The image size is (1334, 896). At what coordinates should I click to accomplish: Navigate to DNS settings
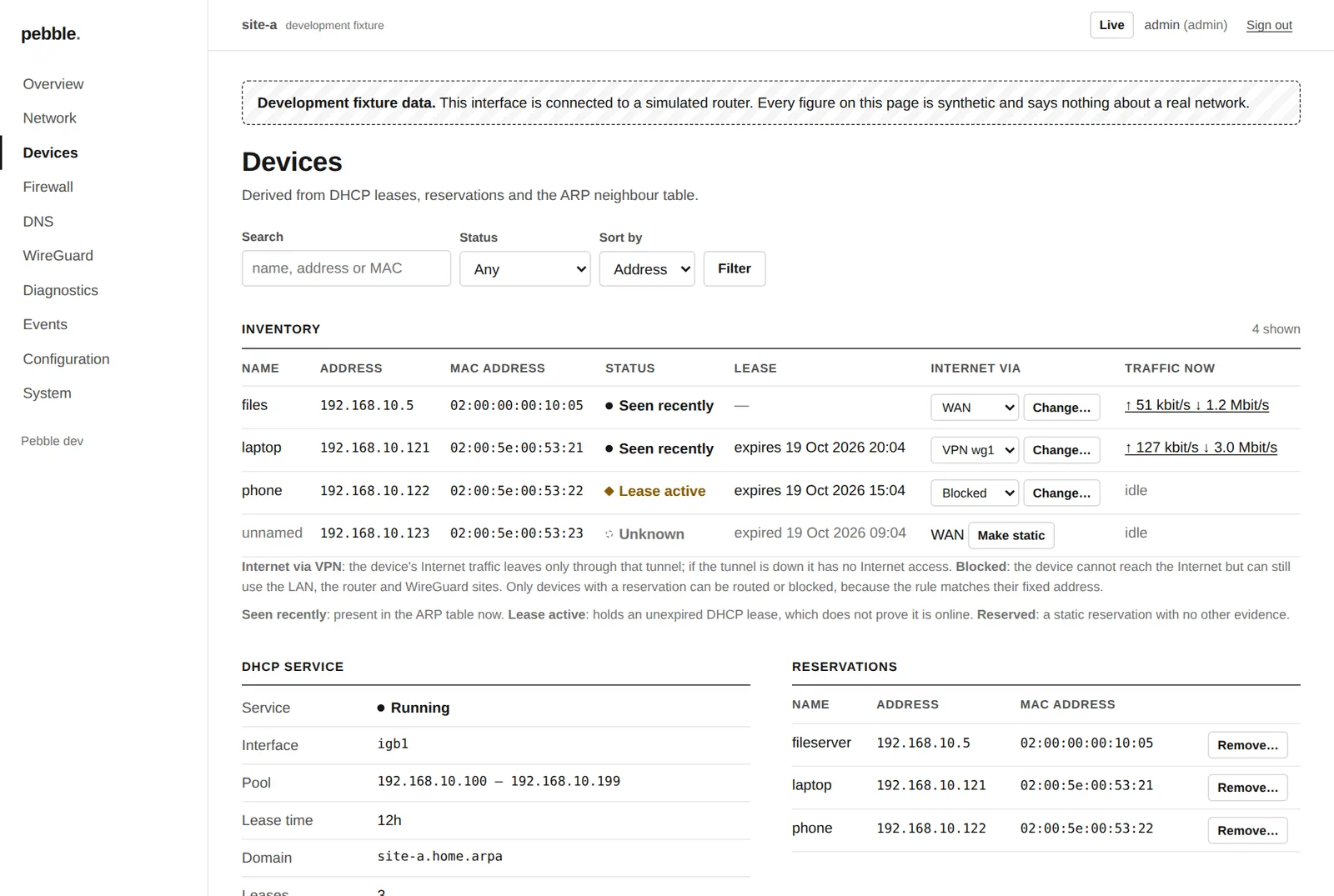38,222
